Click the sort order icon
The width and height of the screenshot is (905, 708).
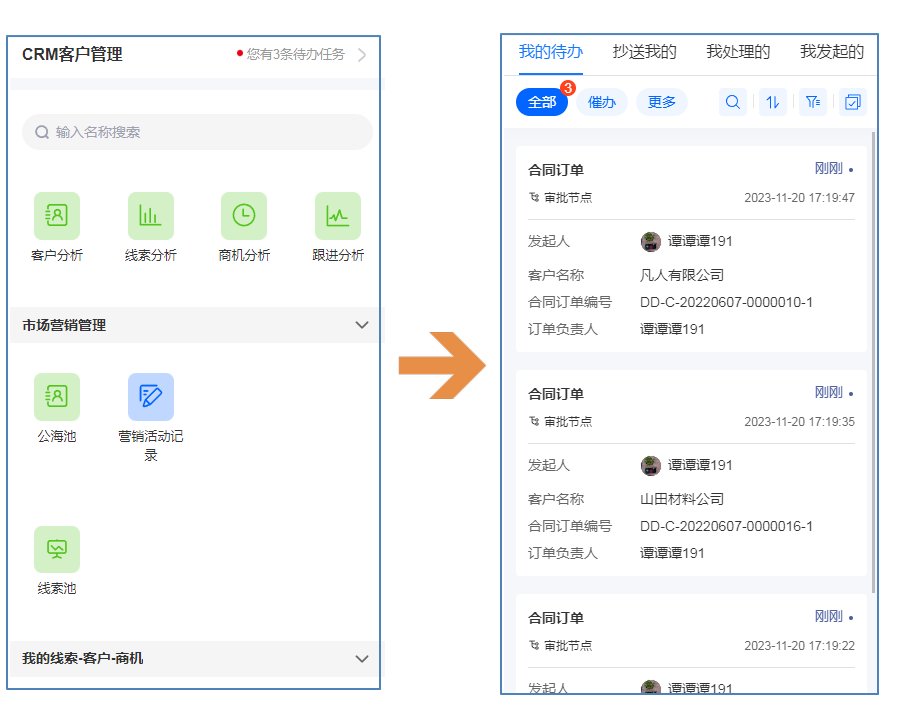[x=772, y=102]
